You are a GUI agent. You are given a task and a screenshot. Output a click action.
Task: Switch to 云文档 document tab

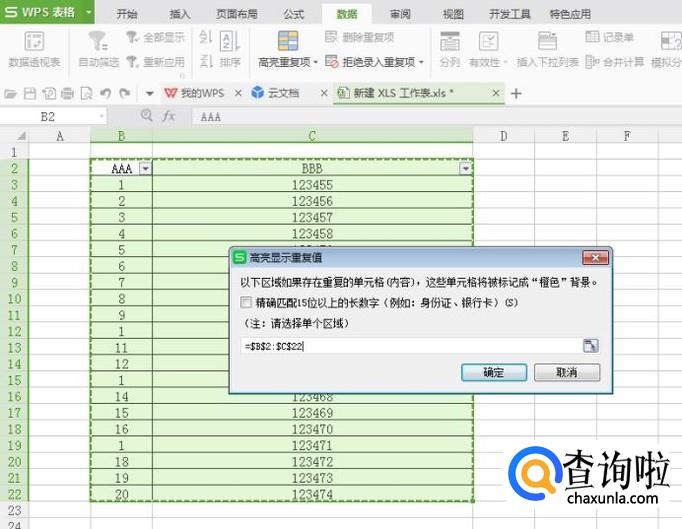[x=276, y=93]
